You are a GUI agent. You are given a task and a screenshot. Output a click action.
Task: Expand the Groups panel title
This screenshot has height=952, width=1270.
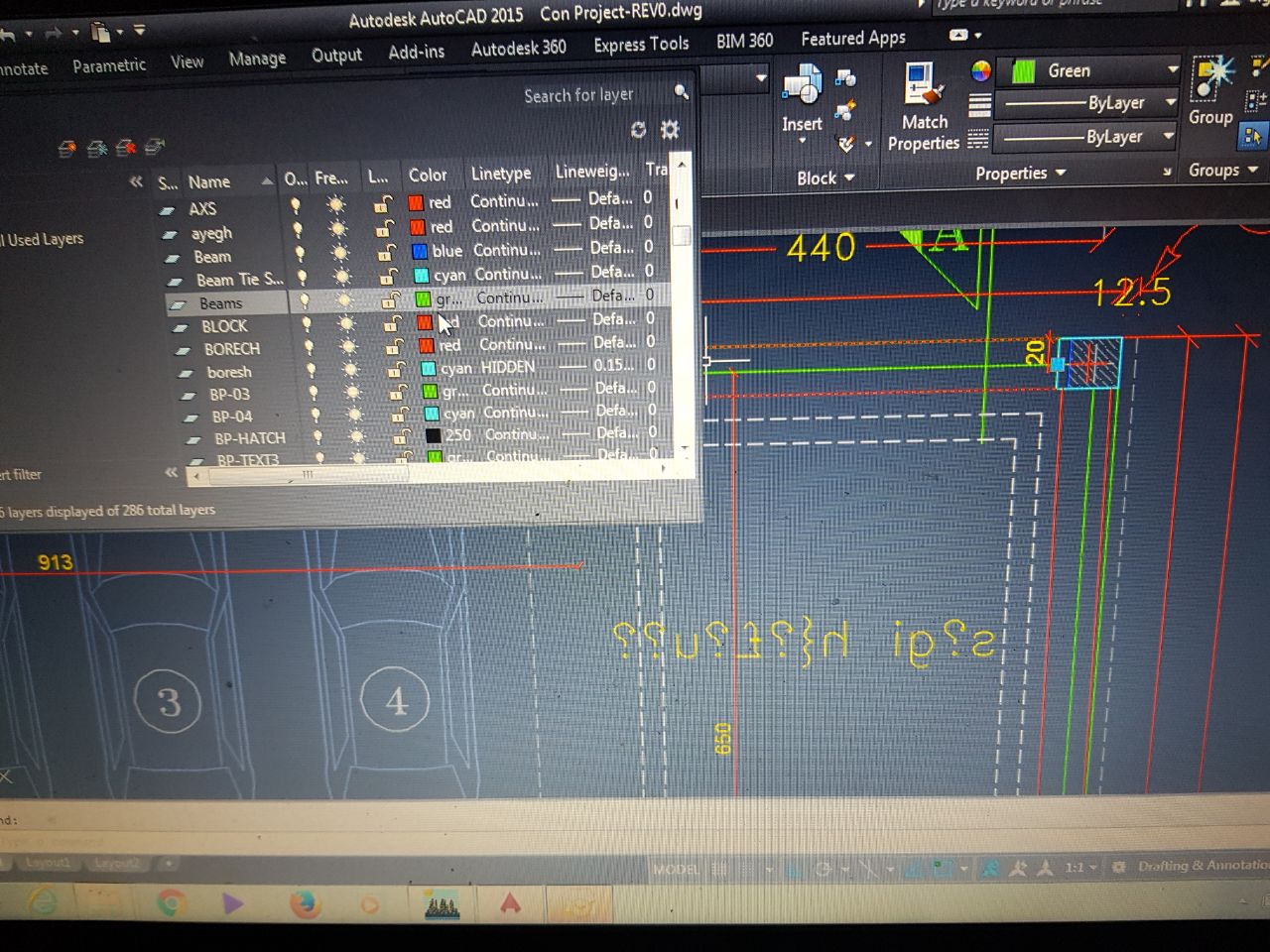click(x=1223, y=171)
